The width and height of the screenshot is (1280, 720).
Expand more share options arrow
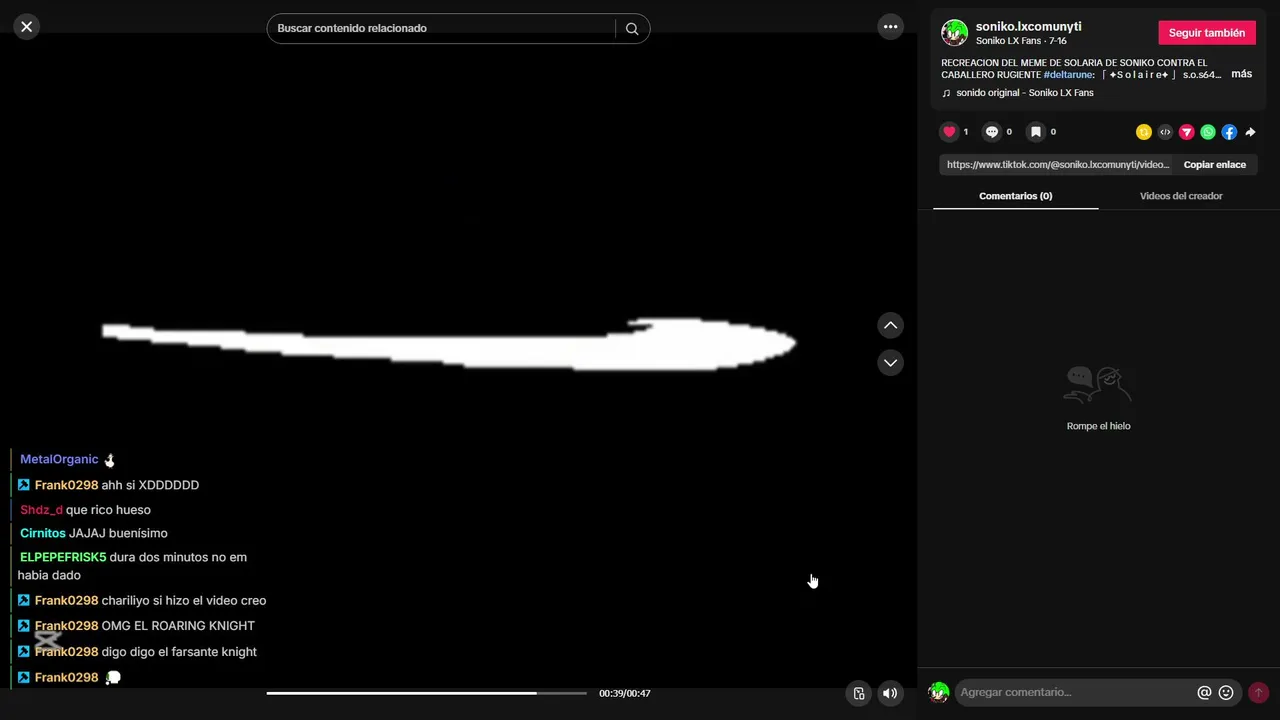coord(1250,132)
